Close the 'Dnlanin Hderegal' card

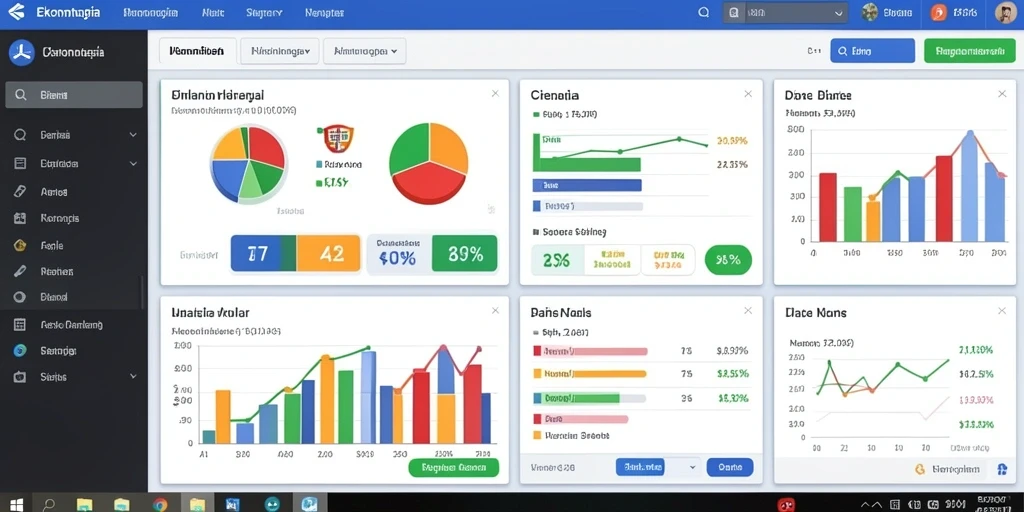(x=495, y=94)
